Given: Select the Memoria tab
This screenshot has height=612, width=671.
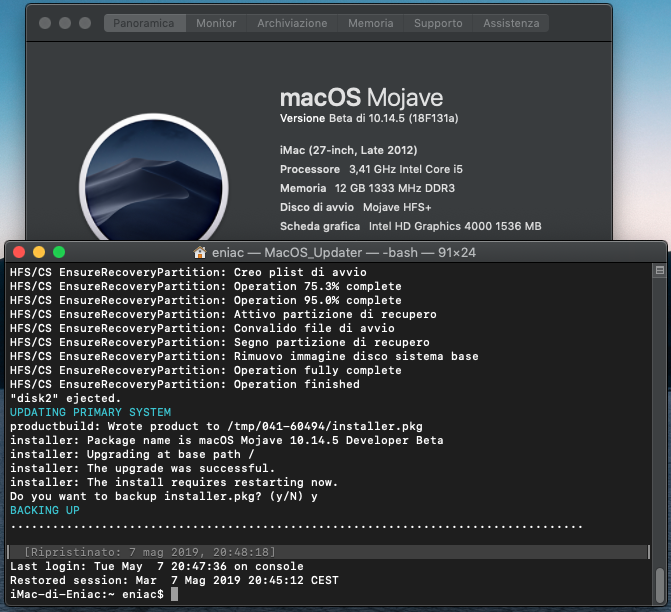Looking at the screenshot, I should click(x=371, y=23).
